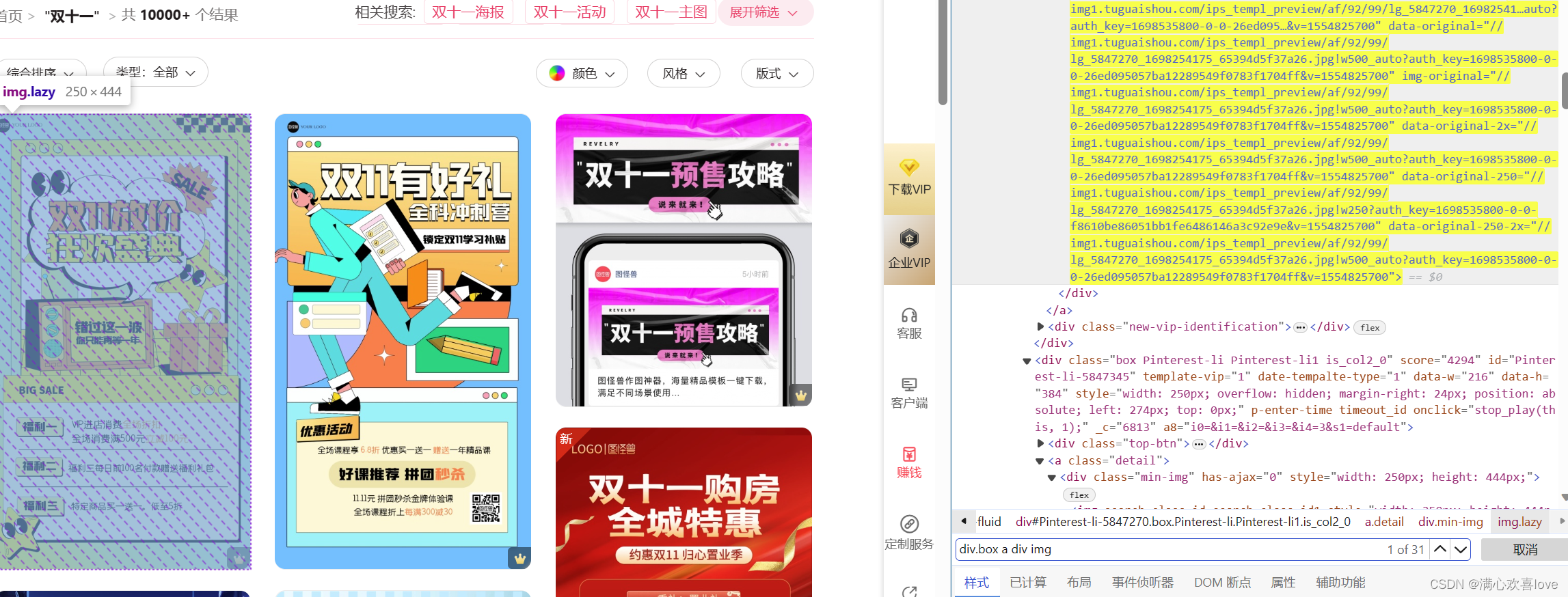Viewport: 1568px width, 597px height.
Task: Open the 定制服务 custom service icon
Action: (909, 524)
